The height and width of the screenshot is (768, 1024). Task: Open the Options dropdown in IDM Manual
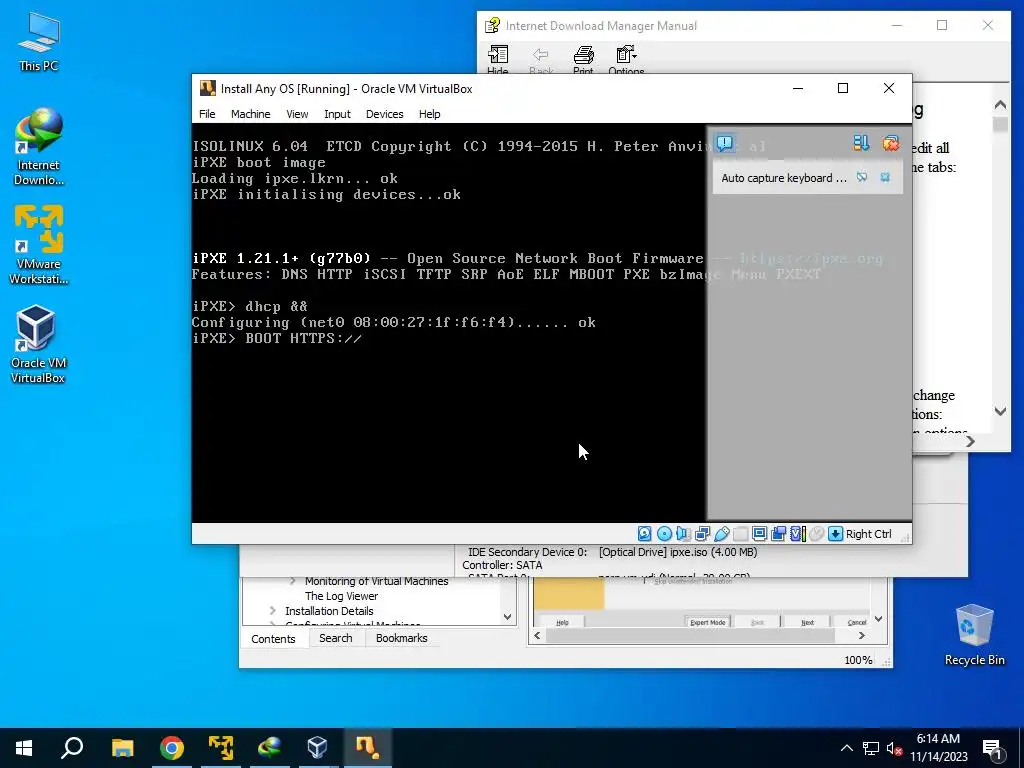click(626, 59)
